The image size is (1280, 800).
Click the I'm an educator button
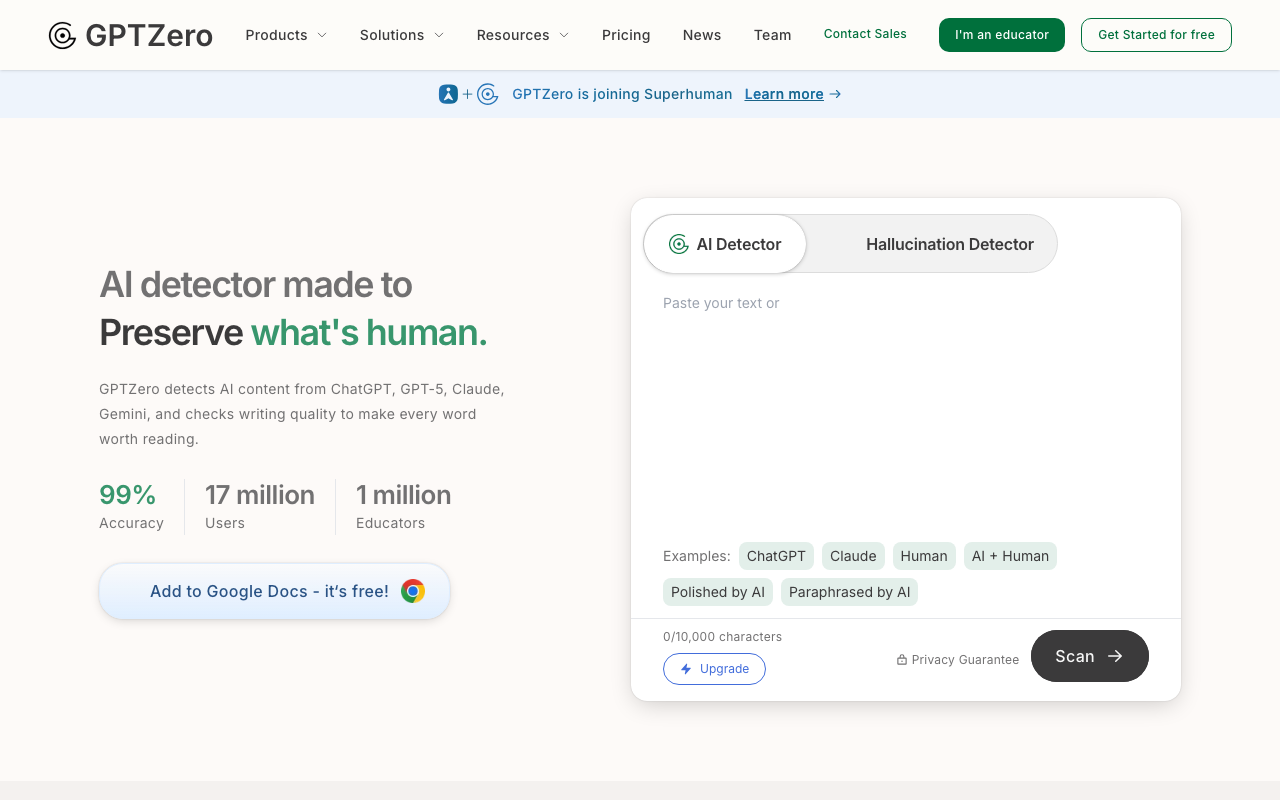(1002, 35)
